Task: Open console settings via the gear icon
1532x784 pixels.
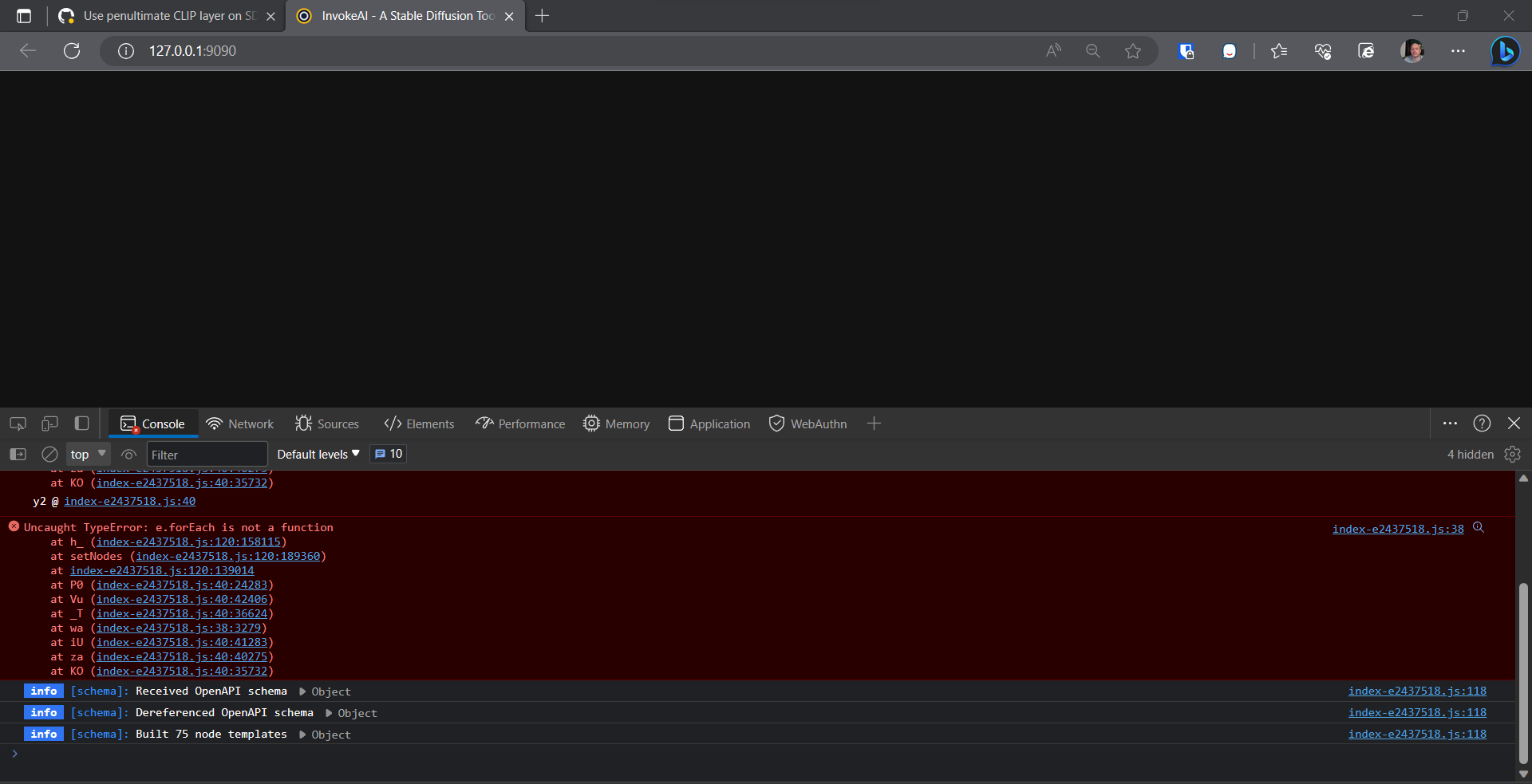Action: click(1514, 454)
